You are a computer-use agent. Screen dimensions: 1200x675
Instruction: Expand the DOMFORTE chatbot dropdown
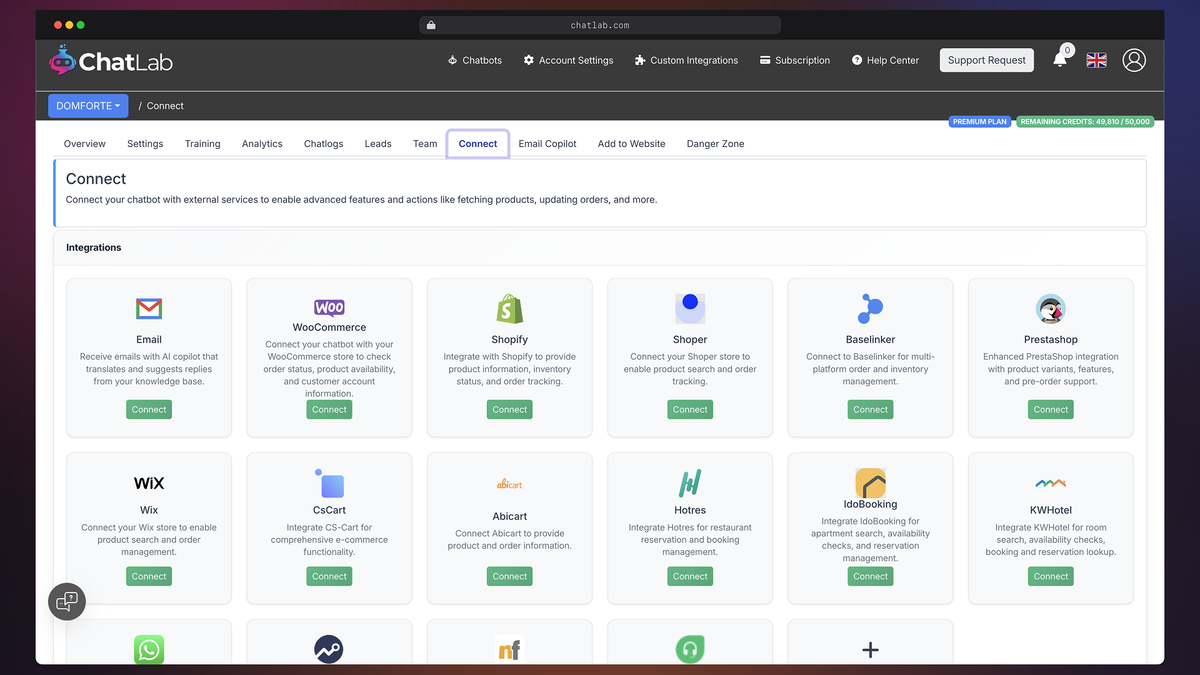click(89, 105)
